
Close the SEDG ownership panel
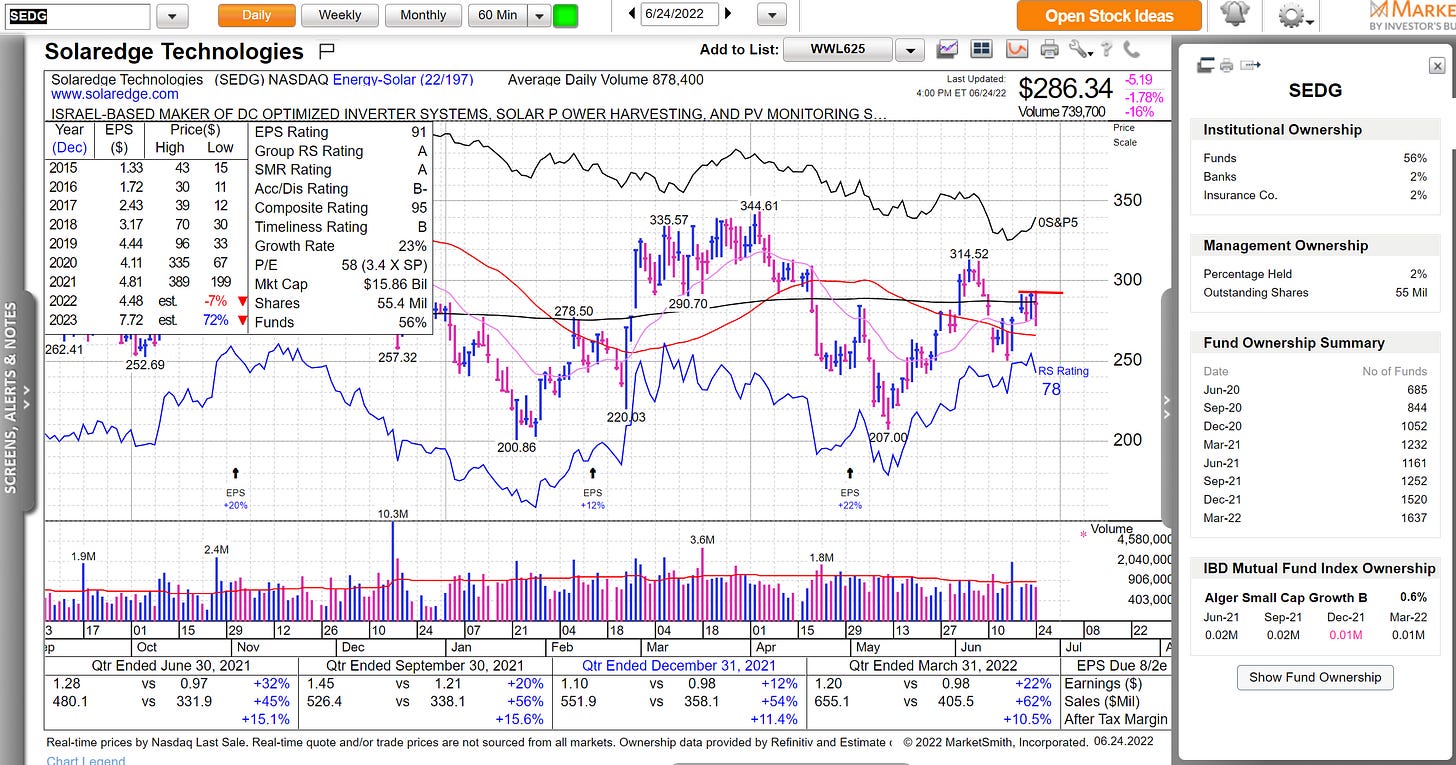tap(1437, 65)
